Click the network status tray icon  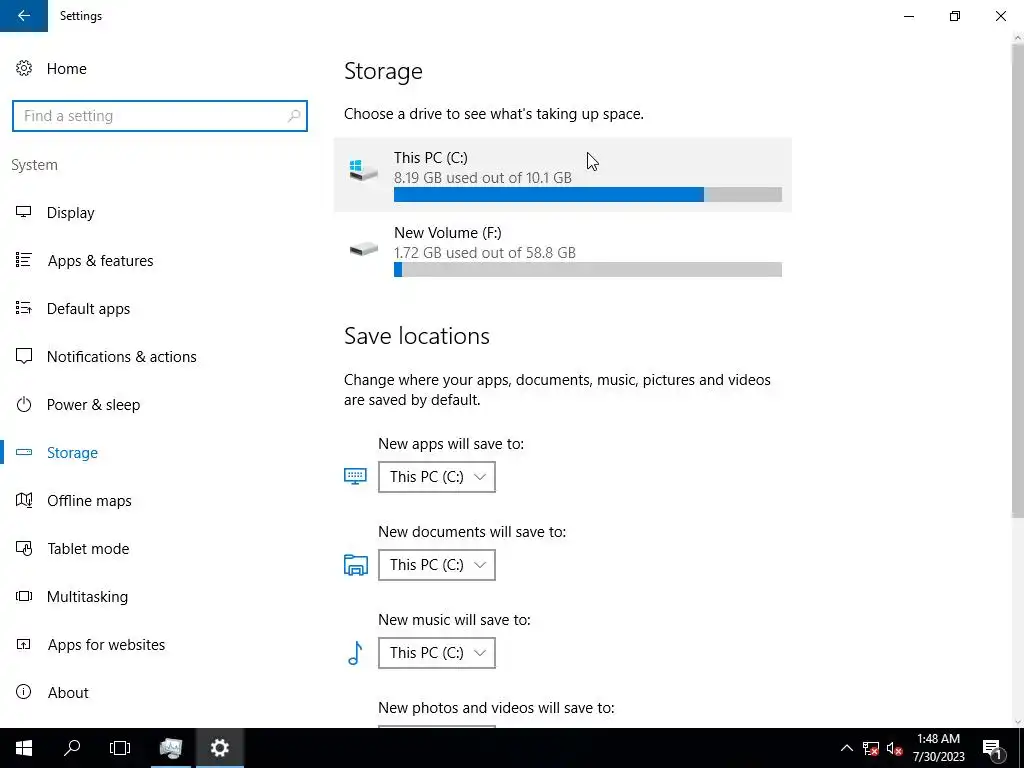[871, 748]
